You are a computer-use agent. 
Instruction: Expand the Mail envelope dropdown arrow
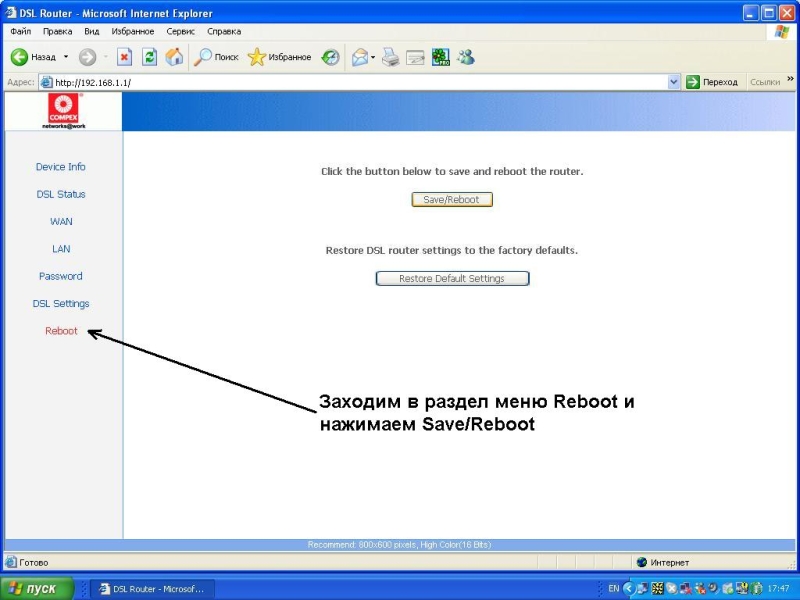click(x=373, y=57)
